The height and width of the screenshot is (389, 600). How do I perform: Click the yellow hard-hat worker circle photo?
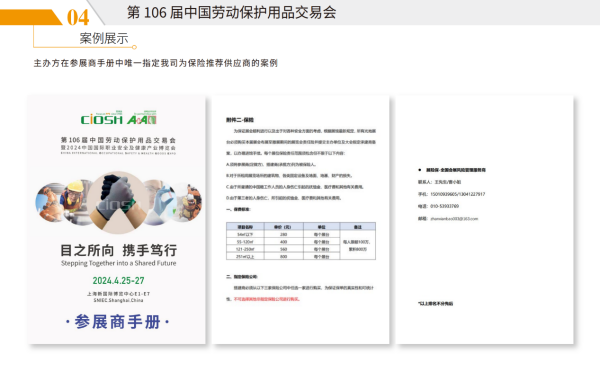pos(77,202)
